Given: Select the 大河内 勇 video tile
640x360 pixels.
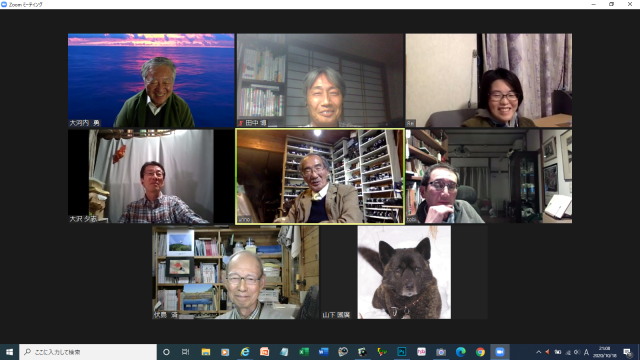Looking at the screenshot, I should point(151,80).
